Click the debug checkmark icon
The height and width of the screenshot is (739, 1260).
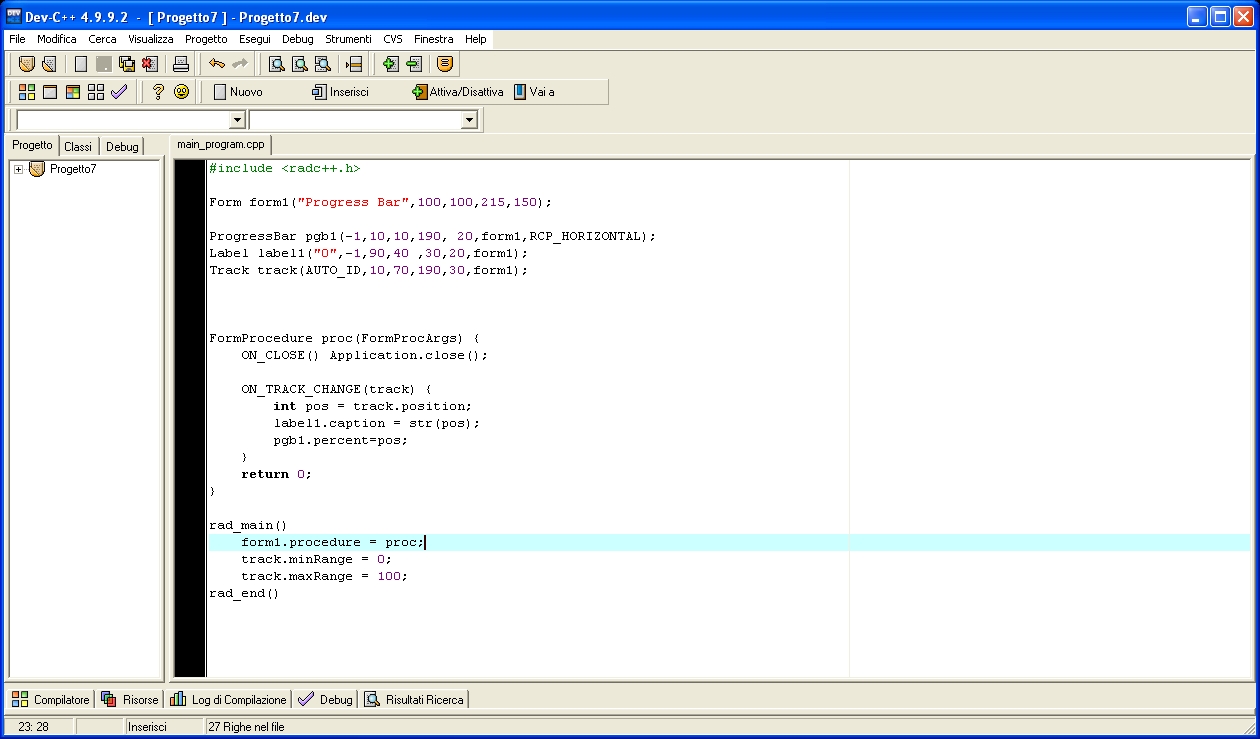(x=119, y=92)
